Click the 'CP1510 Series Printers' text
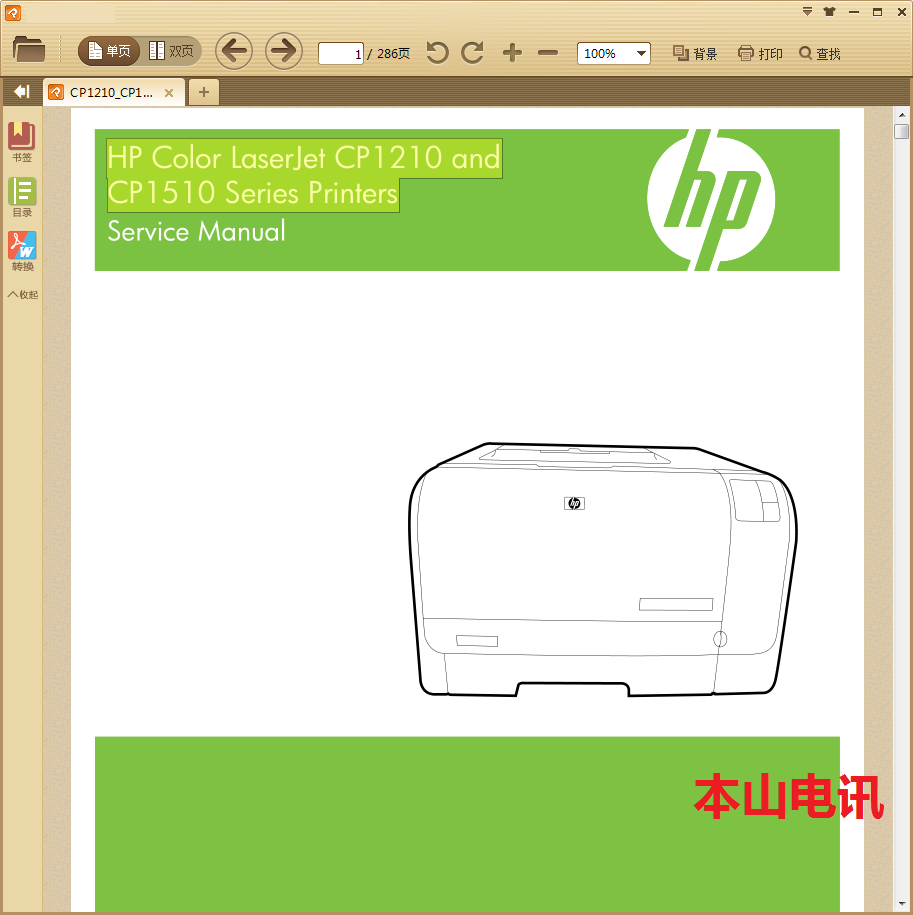The height and width of the screenshot is (915, 913). pyautogui.click(x=253, y=194)
